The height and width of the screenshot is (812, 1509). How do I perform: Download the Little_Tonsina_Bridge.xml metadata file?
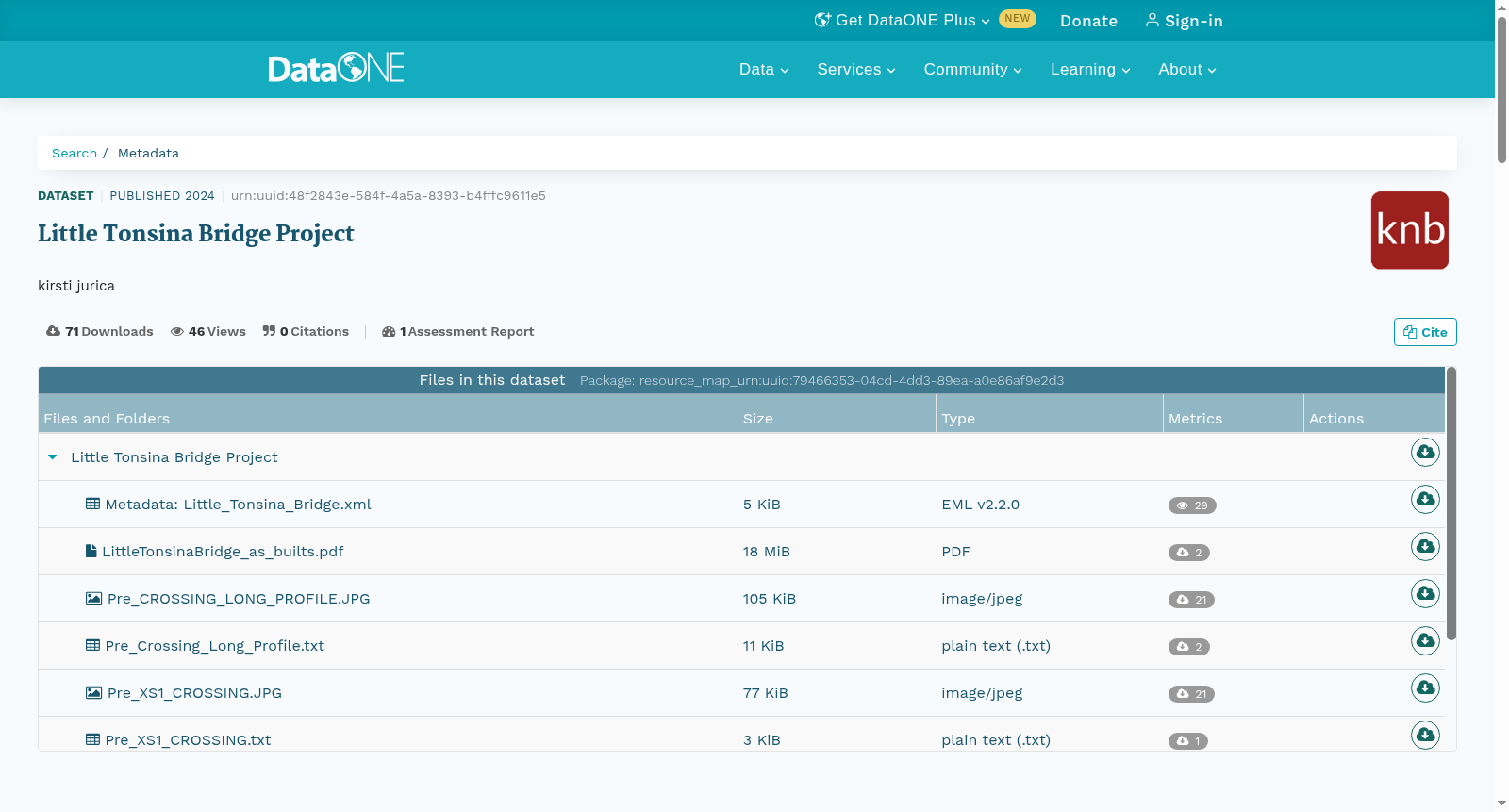pos(1425,500)
